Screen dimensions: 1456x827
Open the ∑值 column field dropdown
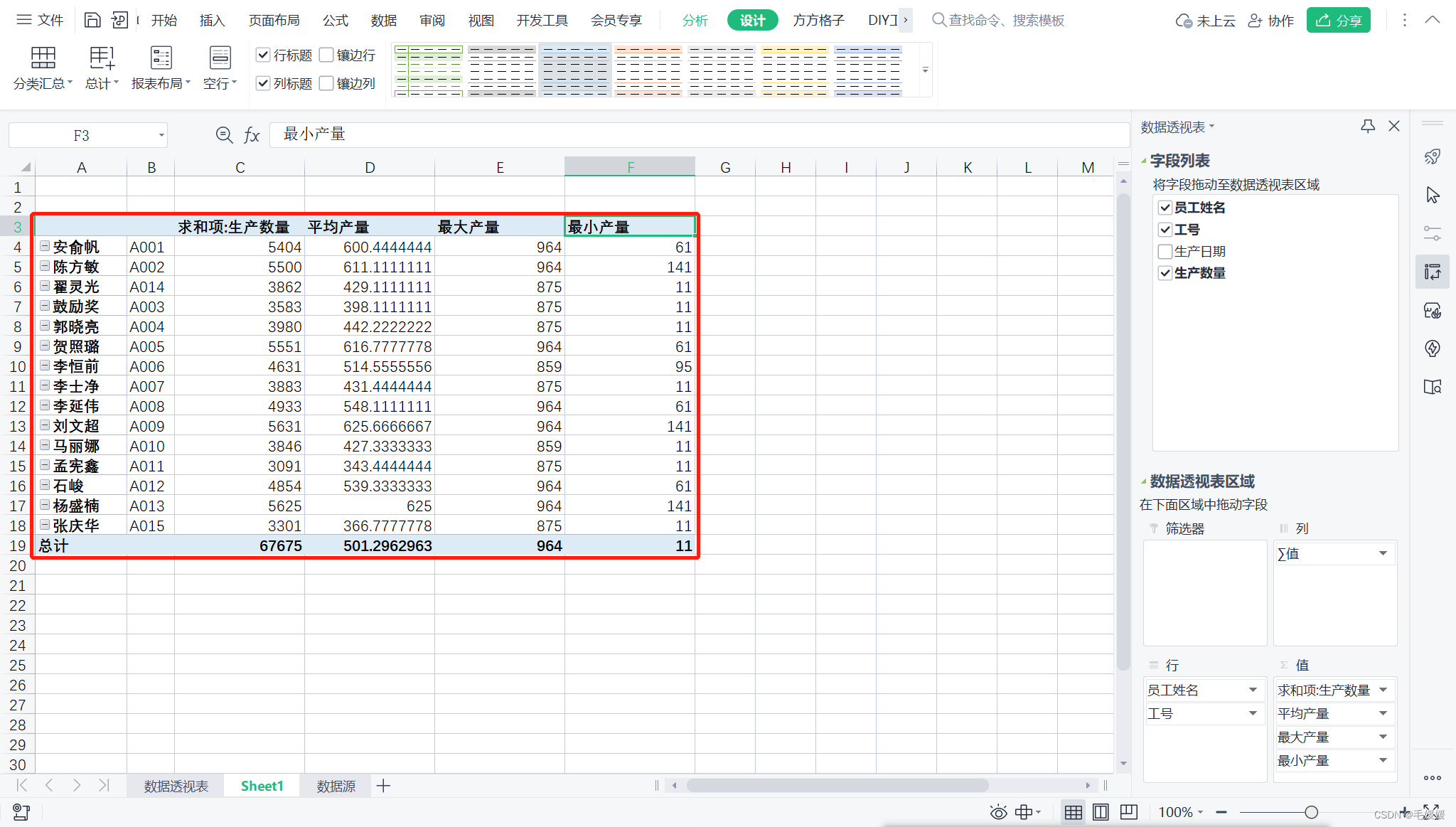[x=1383, y=554]
